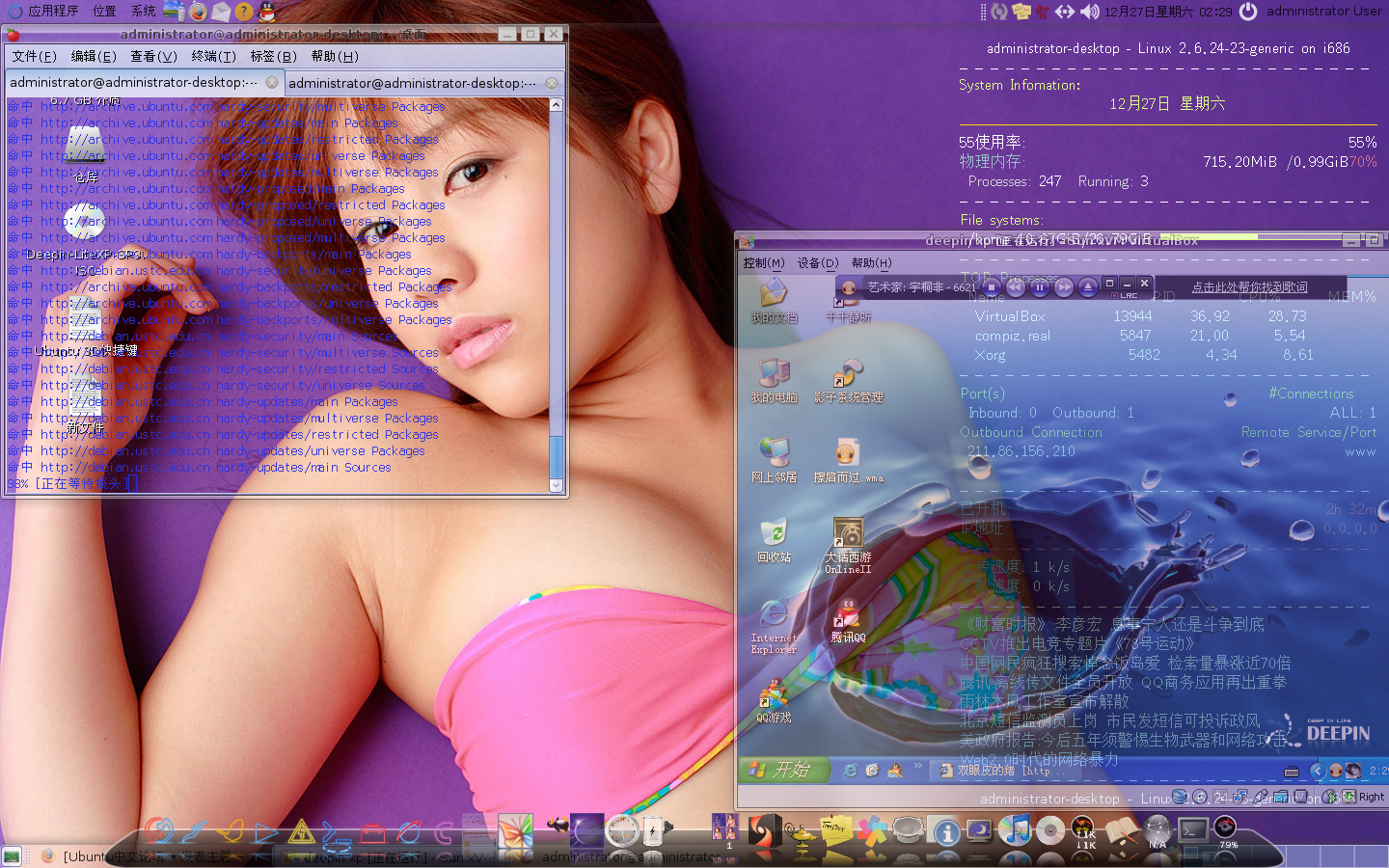Open the 系统 menu in top panel
Image resolution: width=1389 pixels, height=868 pixels.
144,11
